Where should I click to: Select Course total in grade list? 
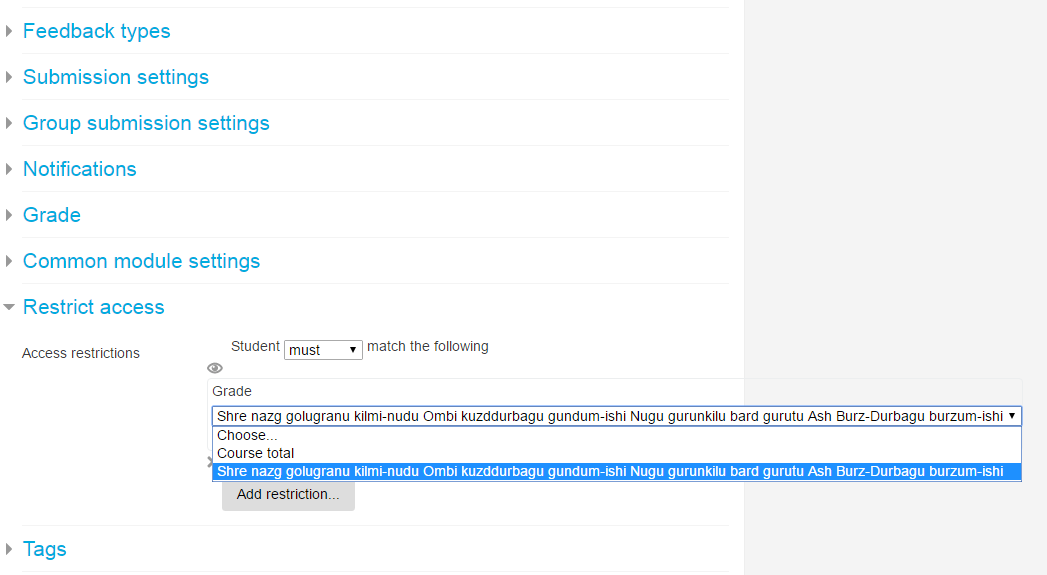click(x=617, y=453)
